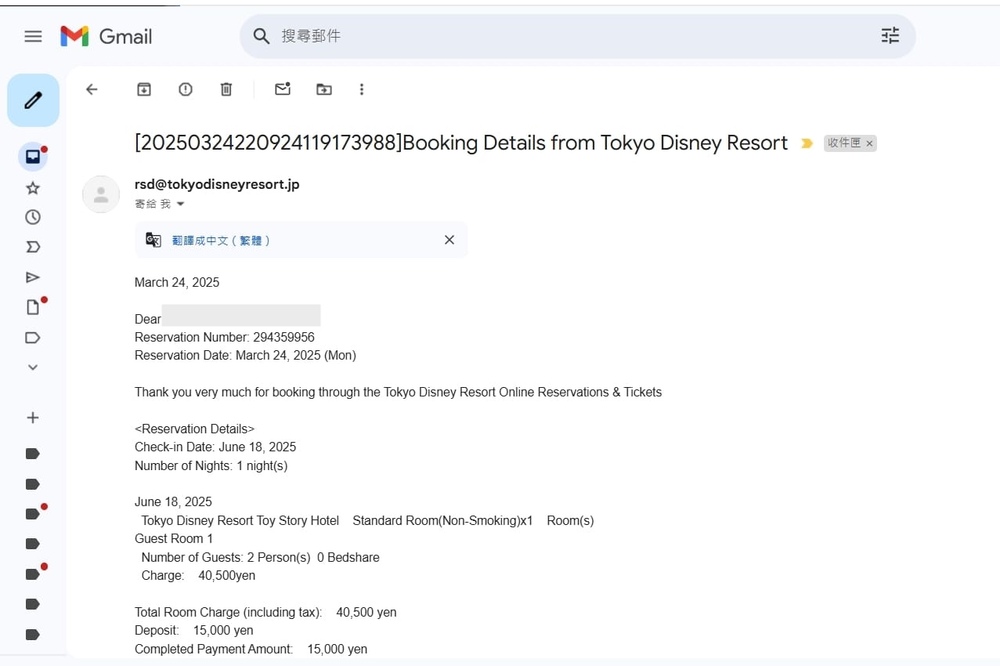Click the sender profile avatar
The width and height of the screenshot is (1000, 666).
[101, 194]
